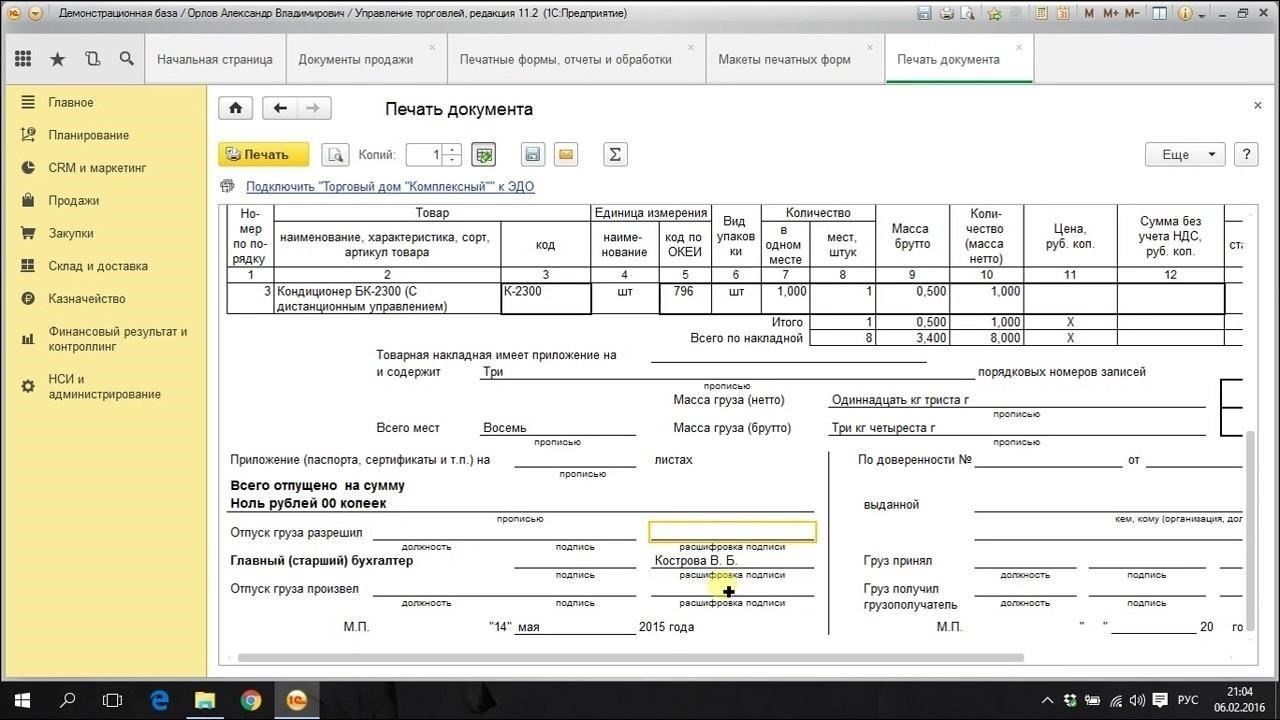
Task: Close the Документы продажи tab
Action: (432, 47)
